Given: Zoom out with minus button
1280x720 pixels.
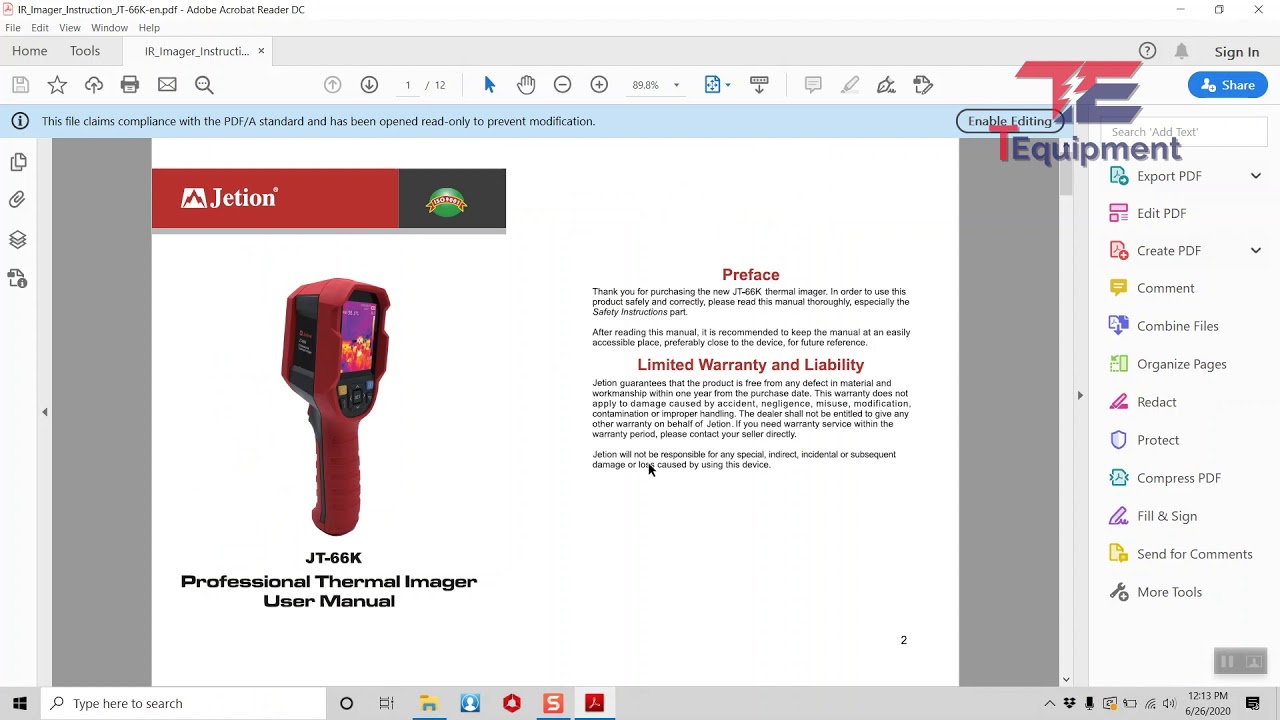Looking at the screenshot, I should (562, 85).
